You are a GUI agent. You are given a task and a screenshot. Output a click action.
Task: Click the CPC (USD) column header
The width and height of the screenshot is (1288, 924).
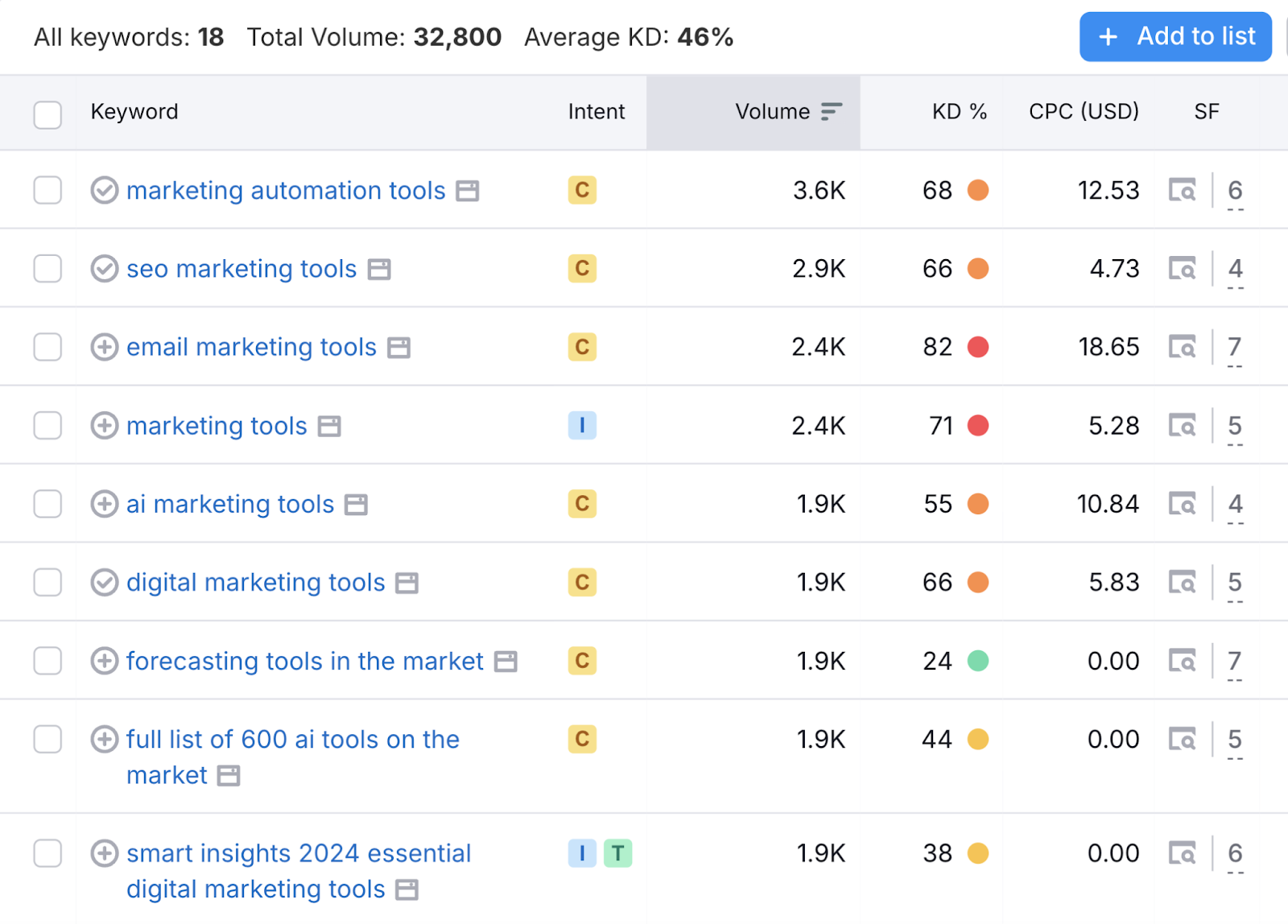1083,112
